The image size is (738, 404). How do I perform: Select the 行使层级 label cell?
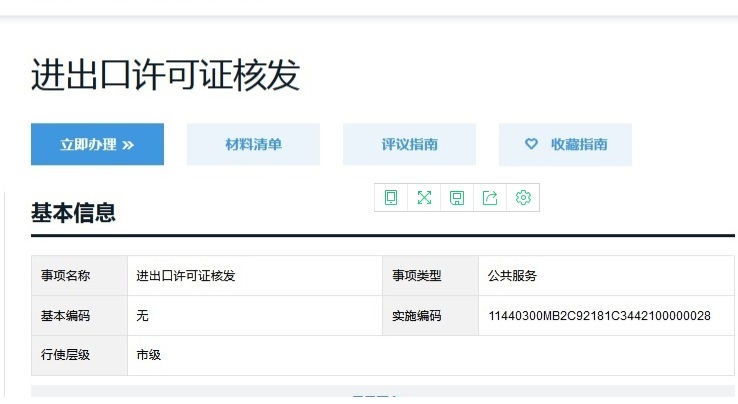pos(66,355)
